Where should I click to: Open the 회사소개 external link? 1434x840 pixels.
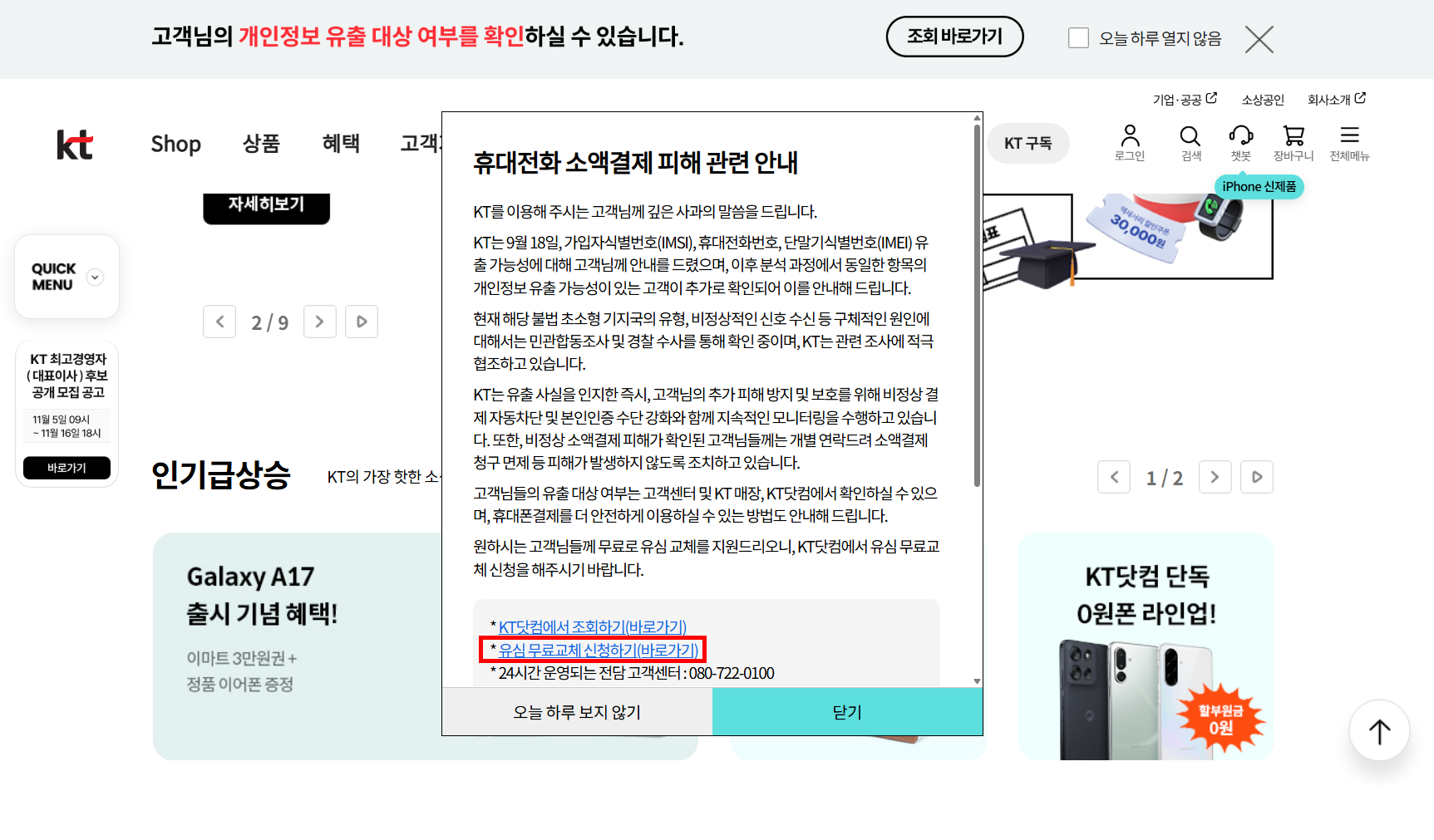click(x=1337, y=99)
